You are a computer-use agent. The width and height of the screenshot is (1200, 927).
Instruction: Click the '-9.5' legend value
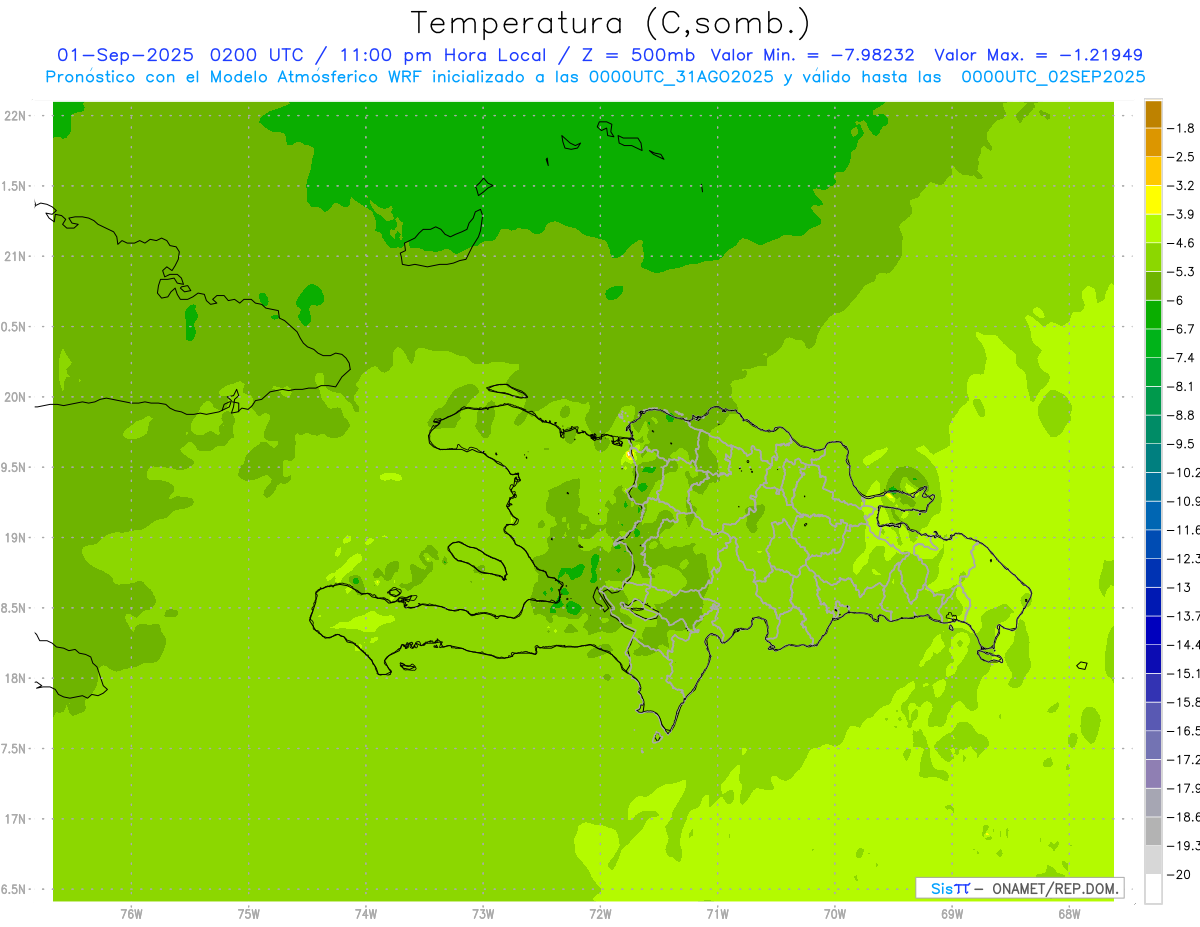1181,444
